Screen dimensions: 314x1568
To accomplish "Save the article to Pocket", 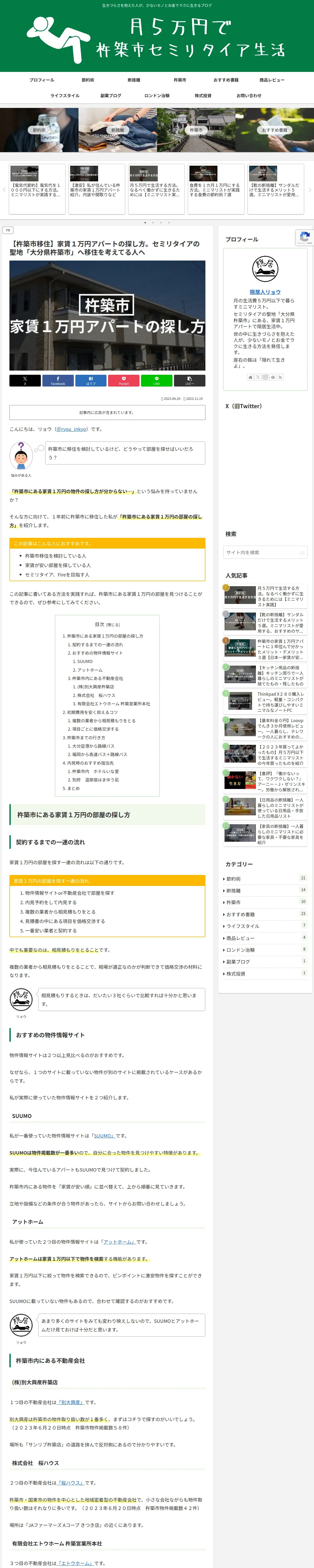I will 124,381.
